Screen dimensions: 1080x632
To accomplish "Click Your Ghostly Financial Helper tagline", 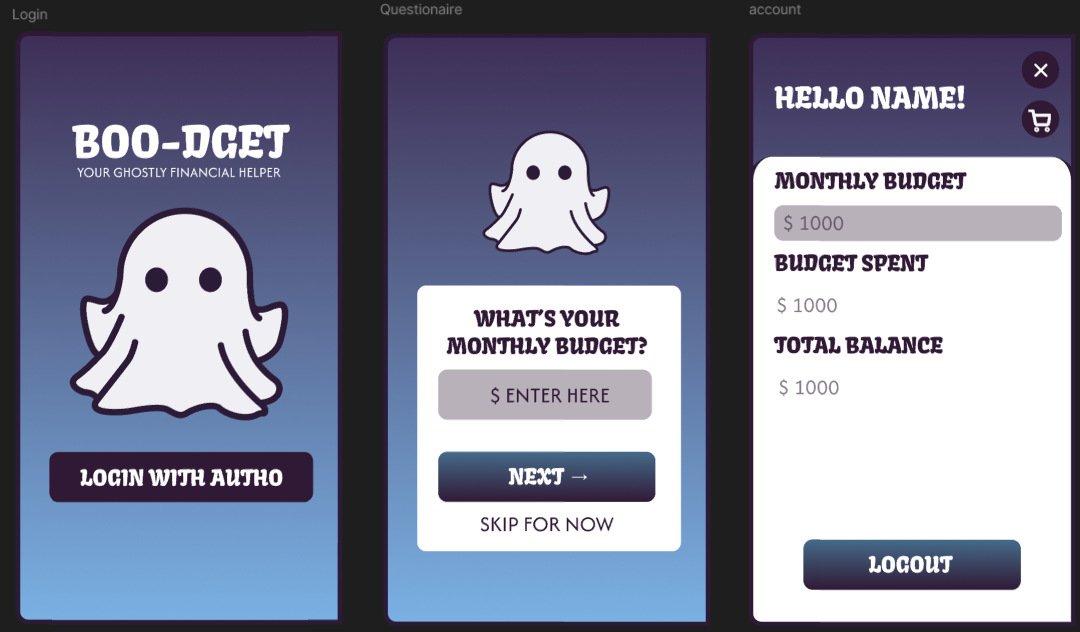I will [x=179, y=173].
